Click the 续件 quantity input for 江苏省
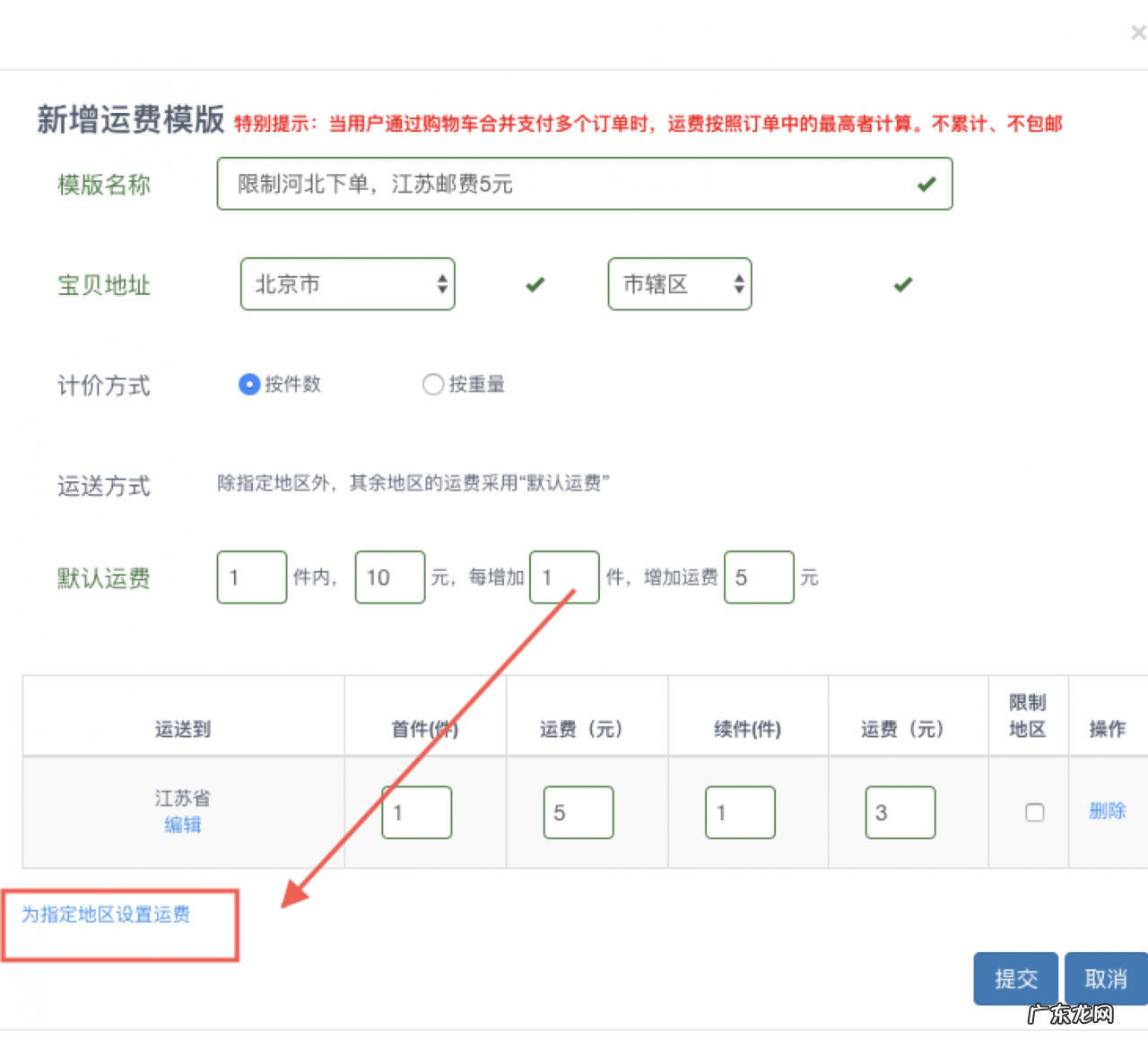Viewport: 1148px width, 1040px height. (740, 812)
